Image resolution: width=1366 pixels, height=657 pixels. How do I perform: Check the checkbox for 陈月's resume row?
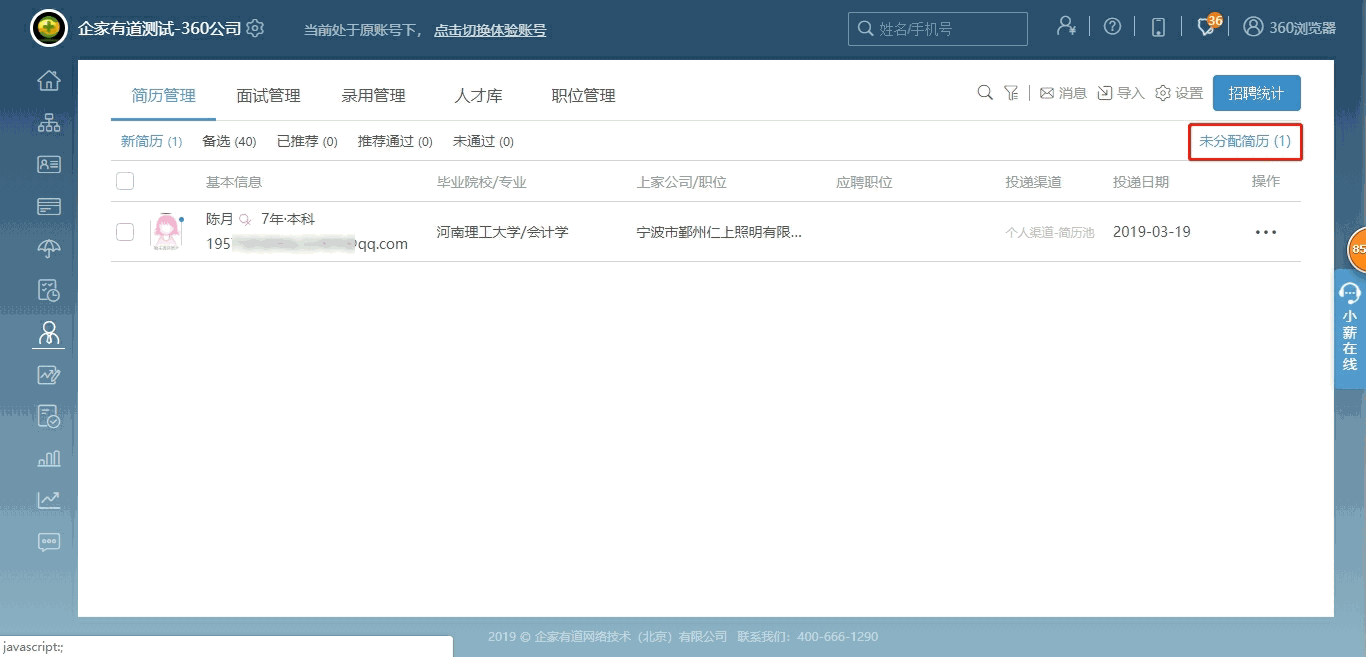125,232
